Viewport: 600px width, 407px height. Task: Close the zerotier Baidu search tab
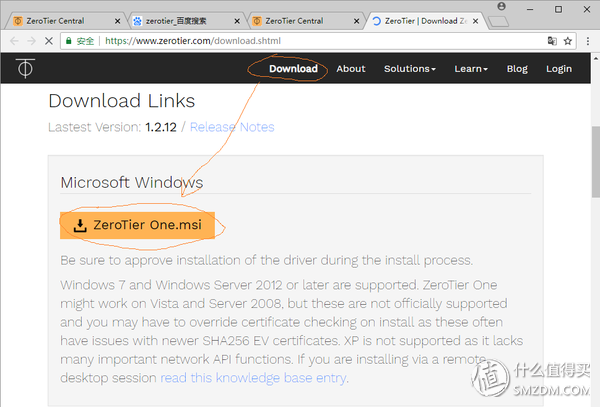point(237,21)
